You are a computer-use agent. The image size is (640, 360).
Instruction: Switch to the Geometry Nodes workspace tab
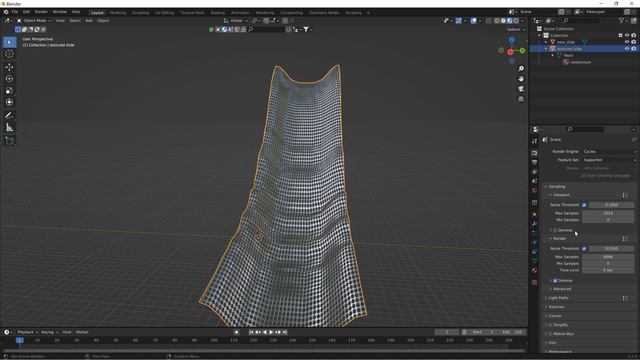(x=324, y=13)
